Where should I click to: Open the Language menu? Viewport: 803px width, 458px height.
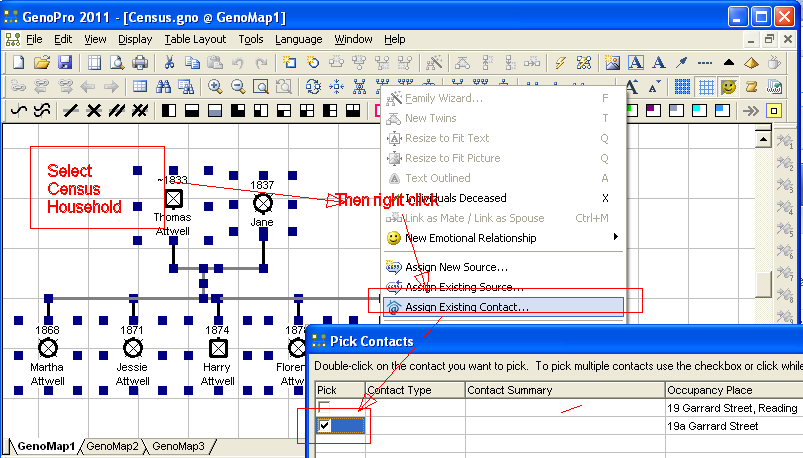tap(299, 39)
